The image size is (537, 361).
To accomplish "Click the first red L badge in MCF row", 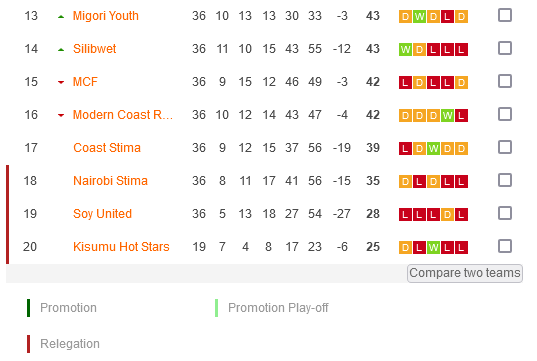I will [x=405, y=82].
